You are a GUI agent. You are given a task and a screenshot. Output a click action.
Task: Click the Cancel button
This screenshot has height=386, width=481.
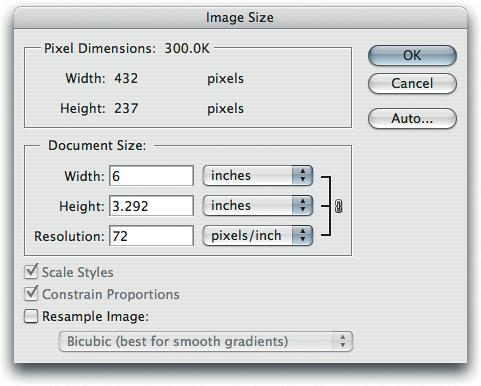click(412, 83)
